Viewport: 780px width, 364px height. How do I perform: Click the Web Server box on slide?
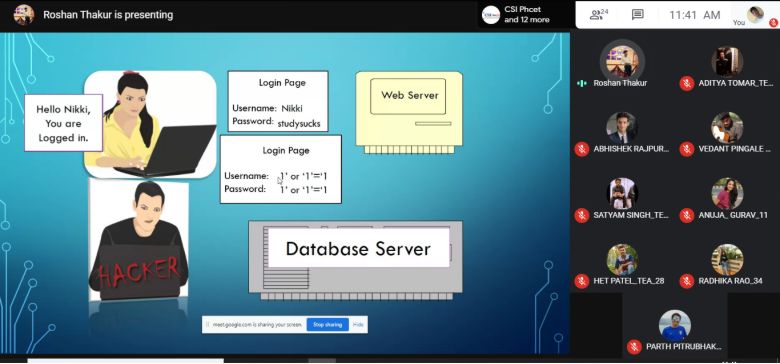[408, 96]
